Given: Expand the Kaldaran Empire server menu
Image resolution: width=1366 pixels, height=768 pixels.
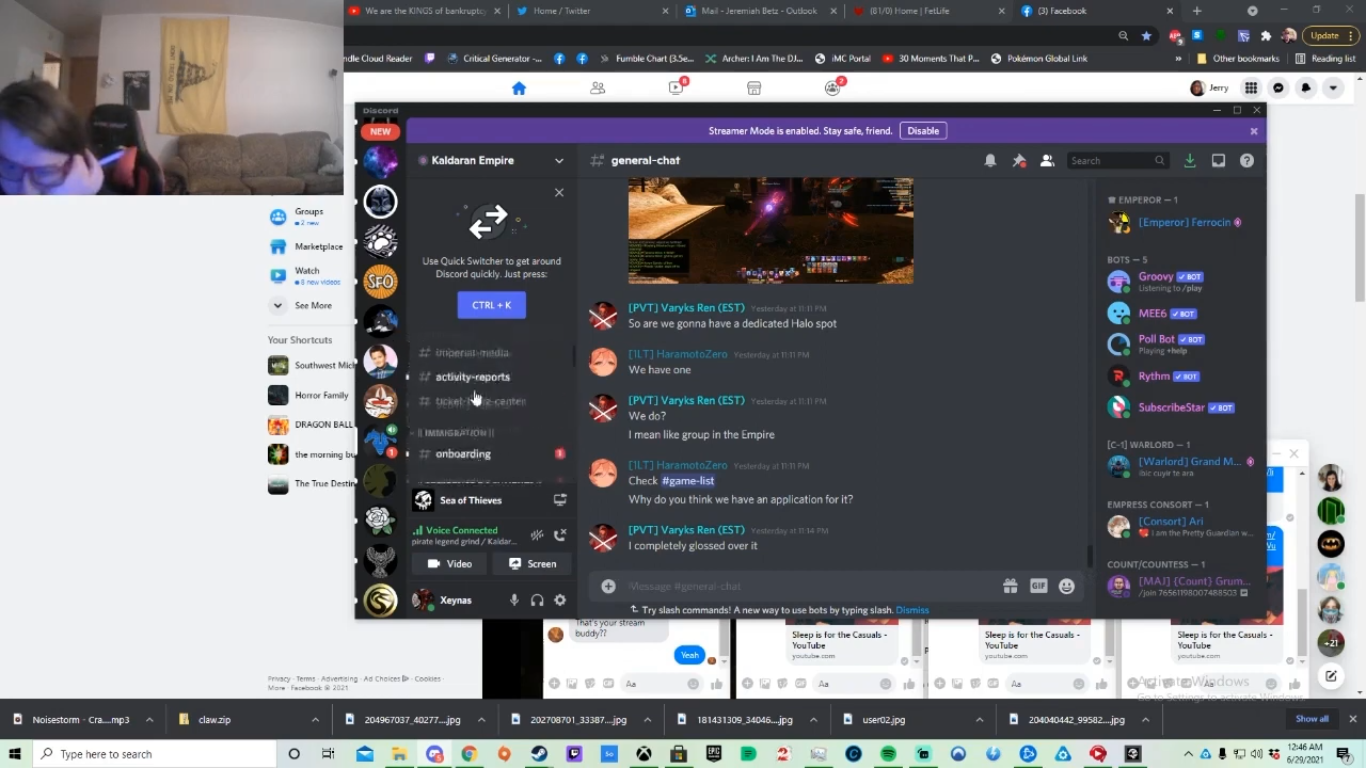Looking at the screenshot, I should pyautogui.click(x=559, y=160).
